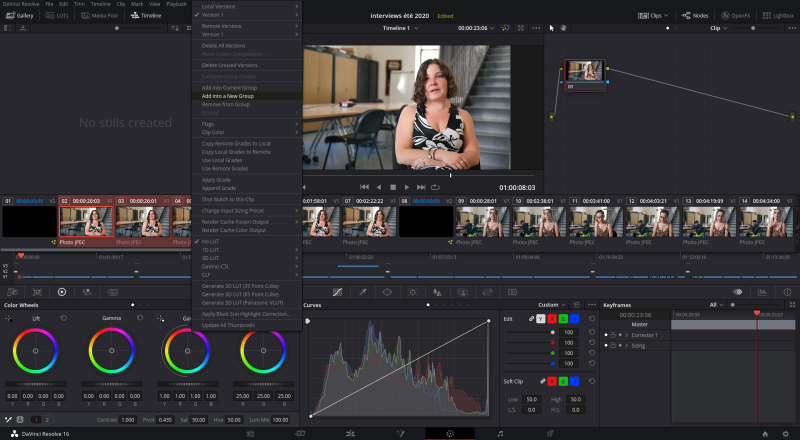Expand the Sizing keyframe track
The width and height of the screenshot is (800, 440).
click(627, 346)
